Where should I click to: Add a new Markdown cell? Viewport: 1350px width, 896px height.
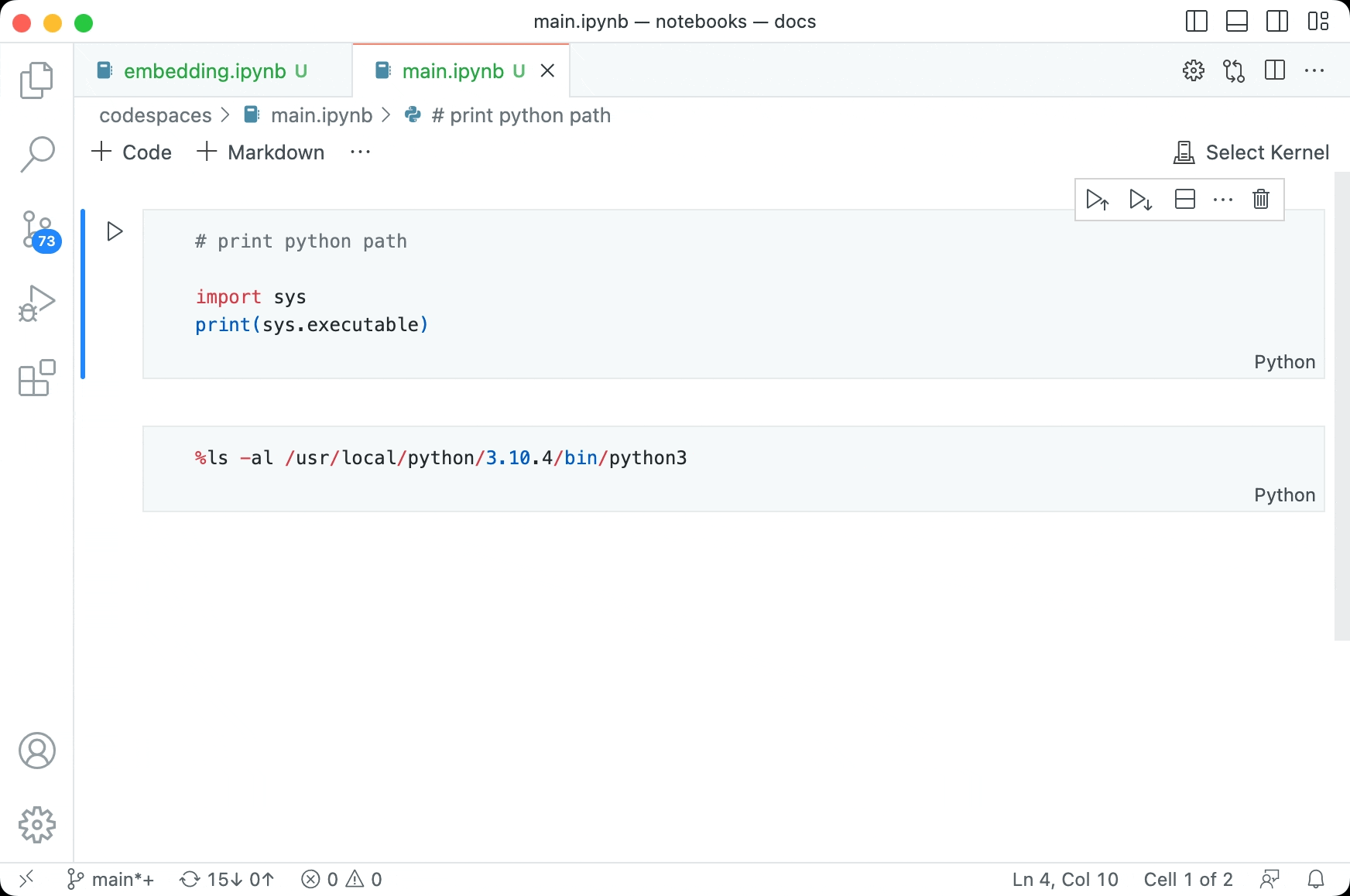(259, 152)
